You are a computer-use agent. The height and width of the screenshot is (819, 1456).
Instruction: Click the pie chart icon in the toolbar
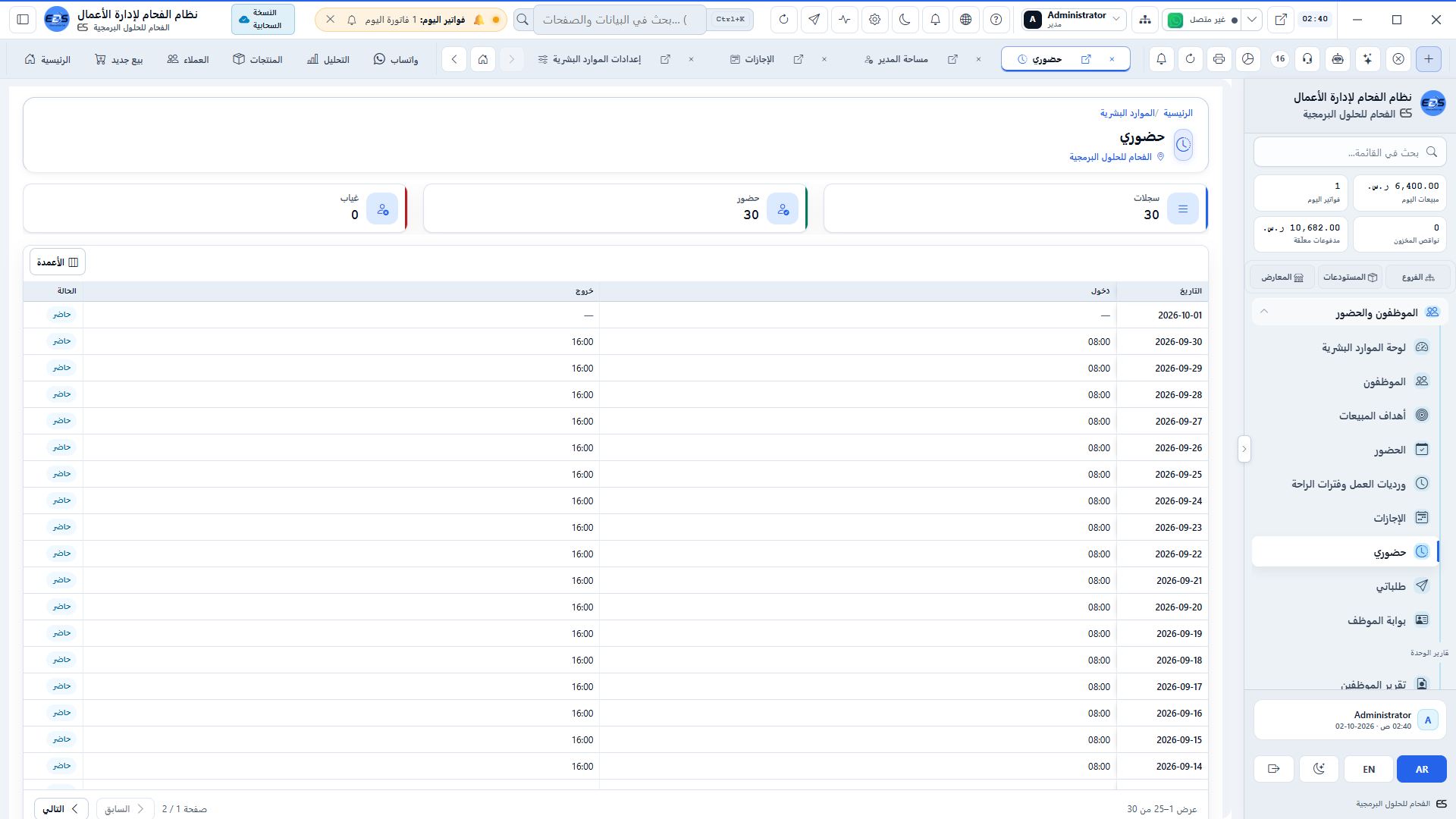pyautogui.click(x=1248, y=59)
